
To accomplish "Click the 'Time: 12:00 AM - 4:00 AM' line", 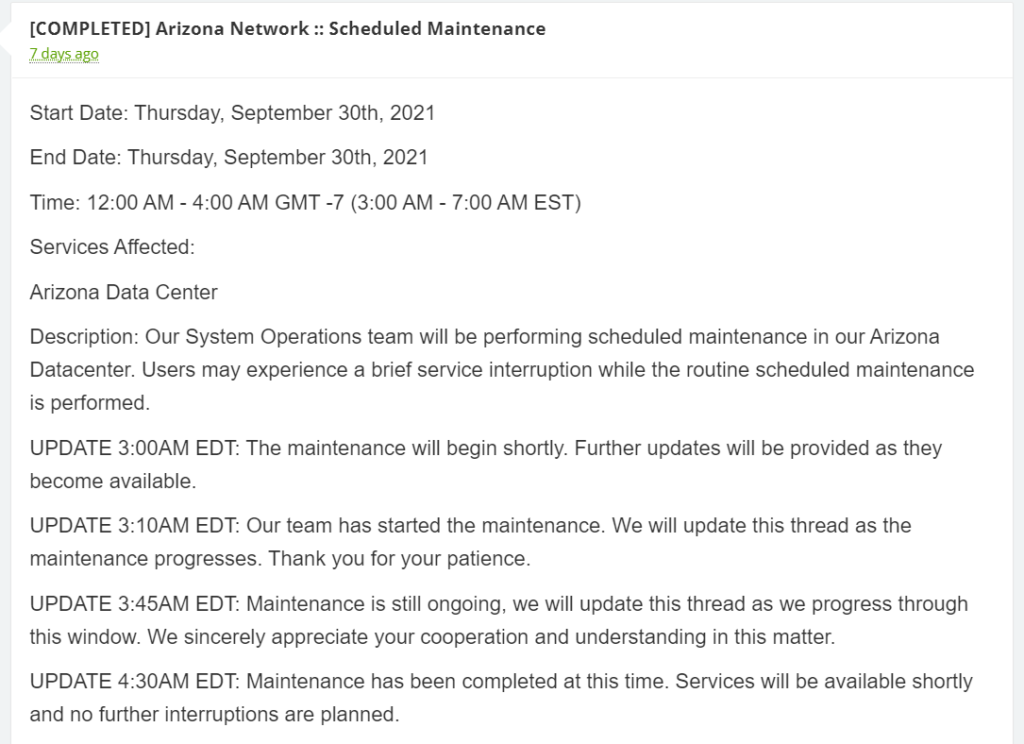I will [x=305, y=202].
